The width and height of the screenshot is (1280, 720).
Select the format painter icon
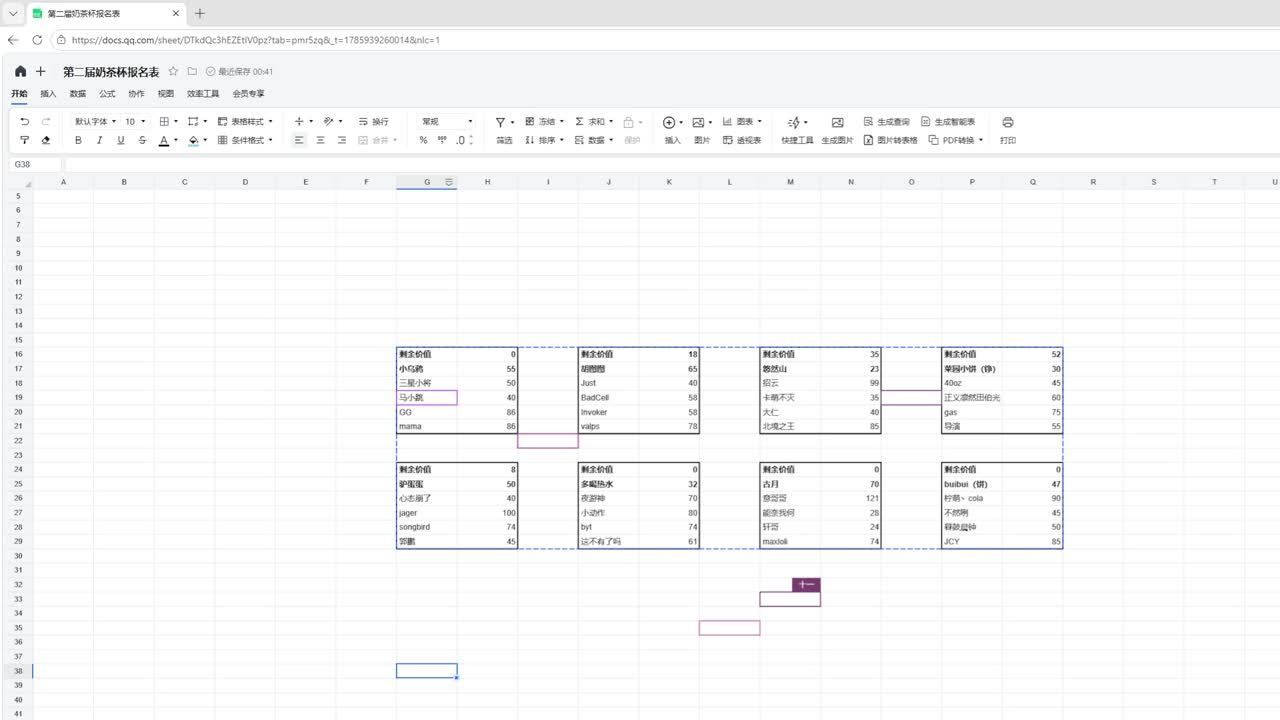(25, 141)
